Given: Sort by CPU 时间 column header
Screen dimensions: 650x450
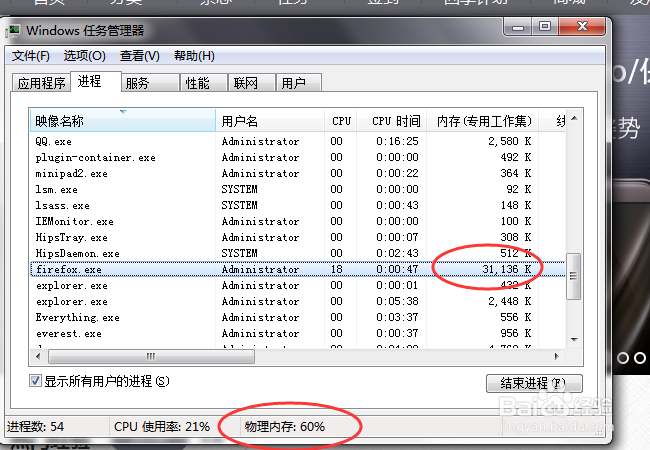Looking at the screenshot, I should [x=392, y=121].
